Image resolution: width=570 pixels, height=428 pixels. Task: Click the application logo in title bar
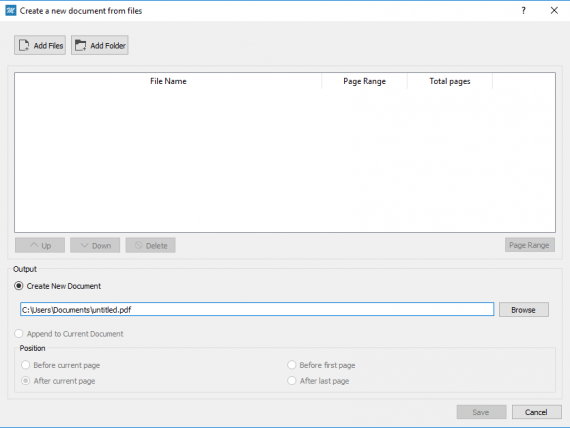(11, 11)
